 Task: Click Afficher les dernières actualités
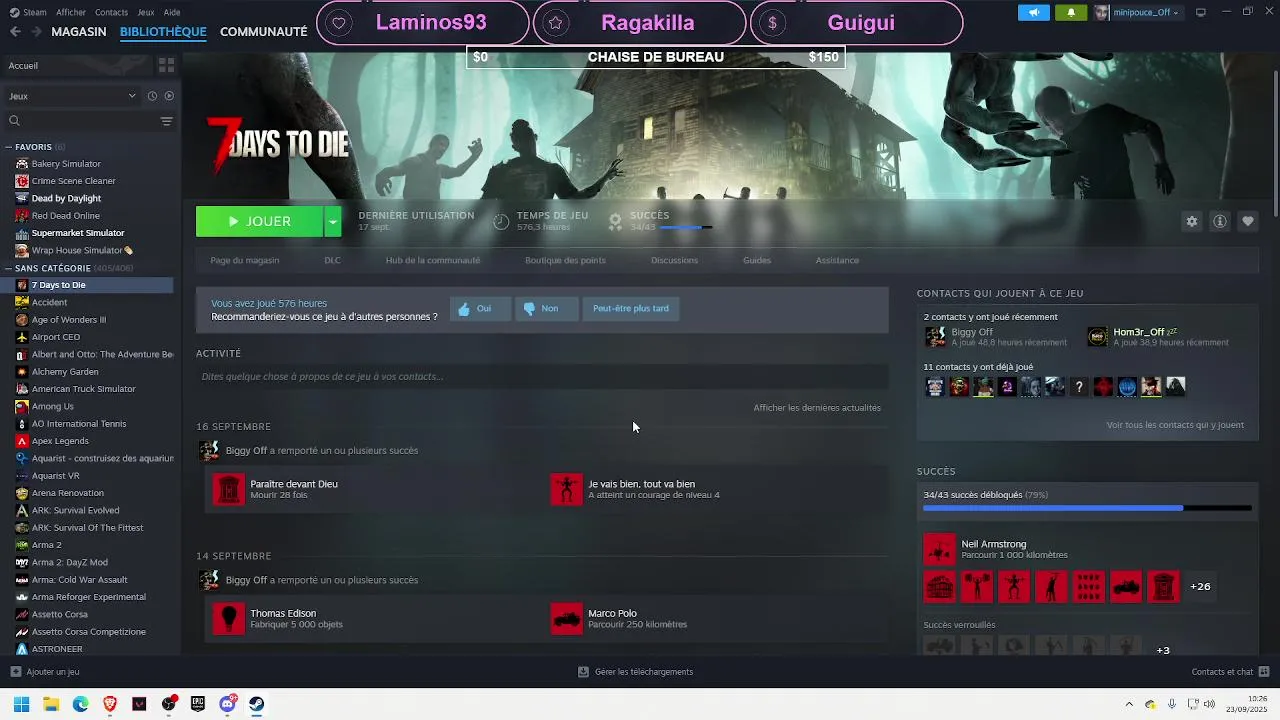[817, 408]
